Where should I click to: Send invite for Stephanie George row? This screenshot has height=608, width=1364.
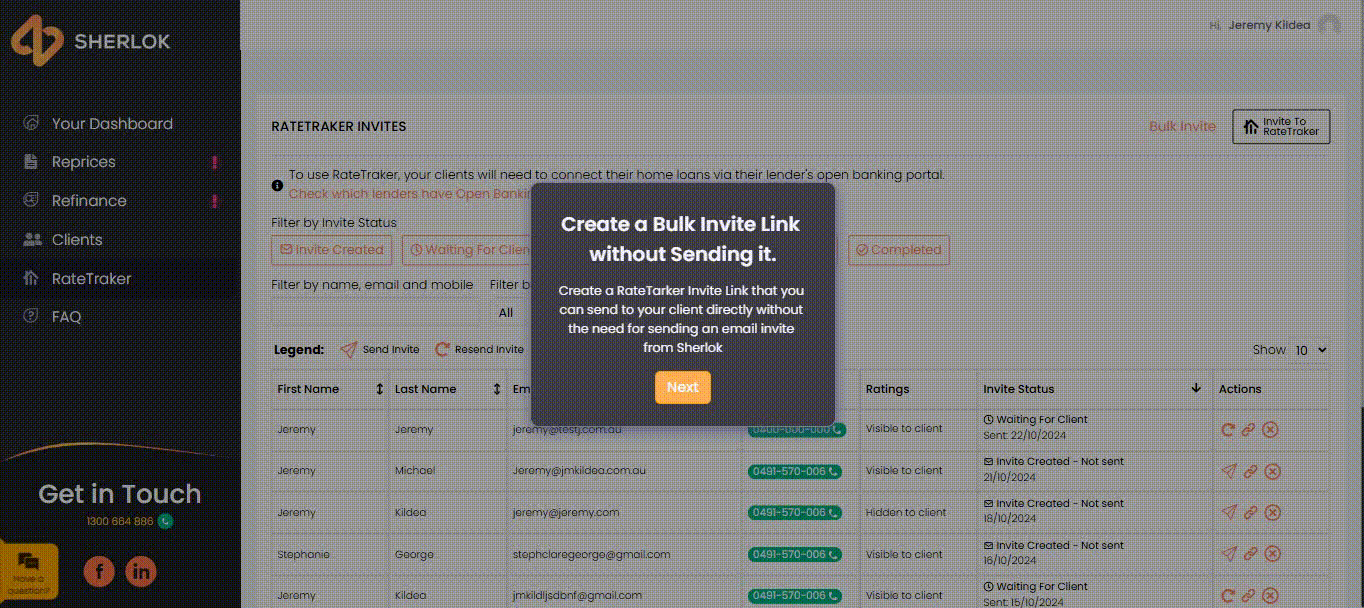click(x=1228, y=554)
